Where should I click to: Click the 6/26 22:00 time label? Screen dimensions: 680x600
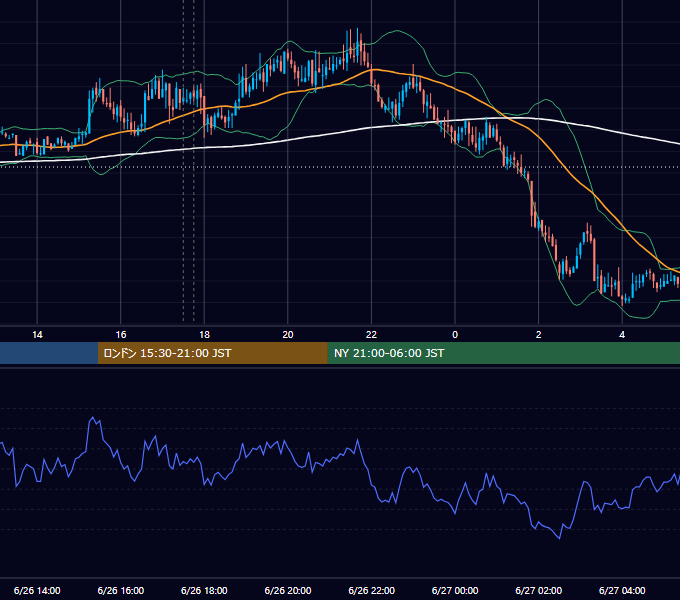click(x=372, y=590)
